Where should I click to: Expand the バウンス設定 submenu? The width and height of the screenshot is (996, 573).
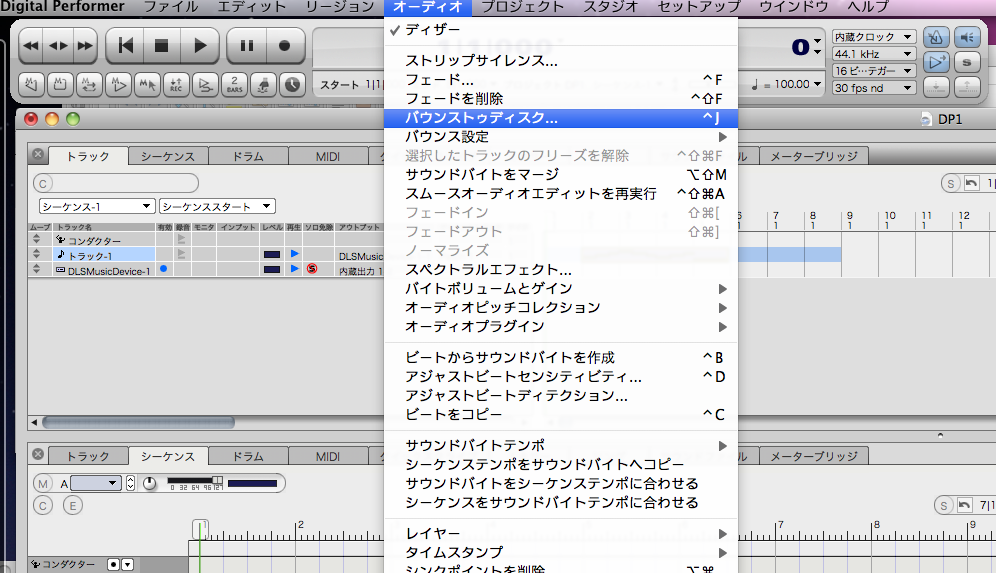561,137
